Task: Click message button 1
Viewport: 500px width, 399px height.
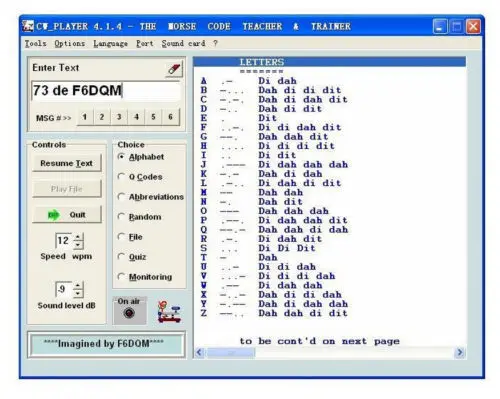Action: 85,117
